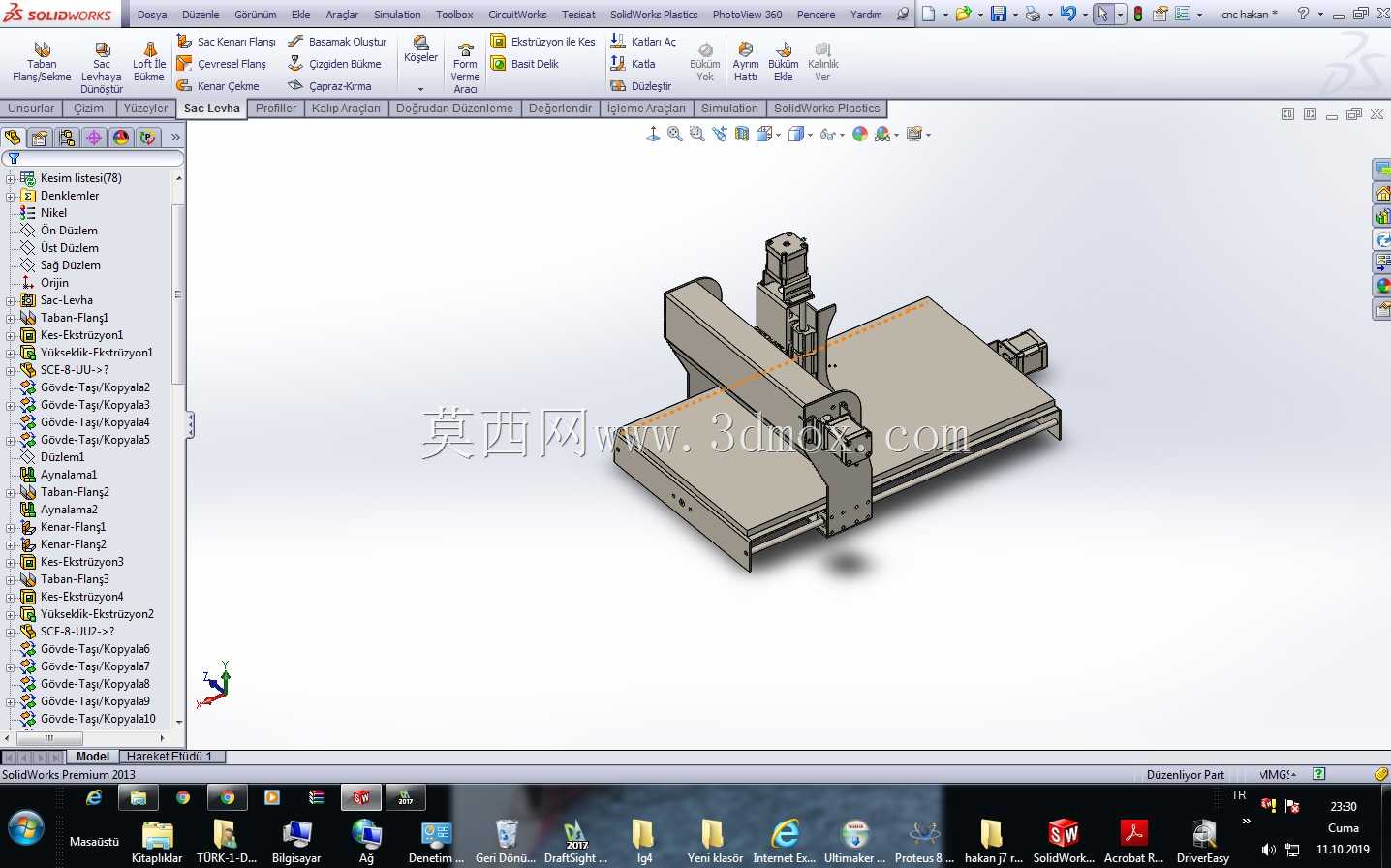This screenshot has height=868, width=1391.
Task: Open Internet Explorer desktop shortcut
Action: click(x=785, y=841)
